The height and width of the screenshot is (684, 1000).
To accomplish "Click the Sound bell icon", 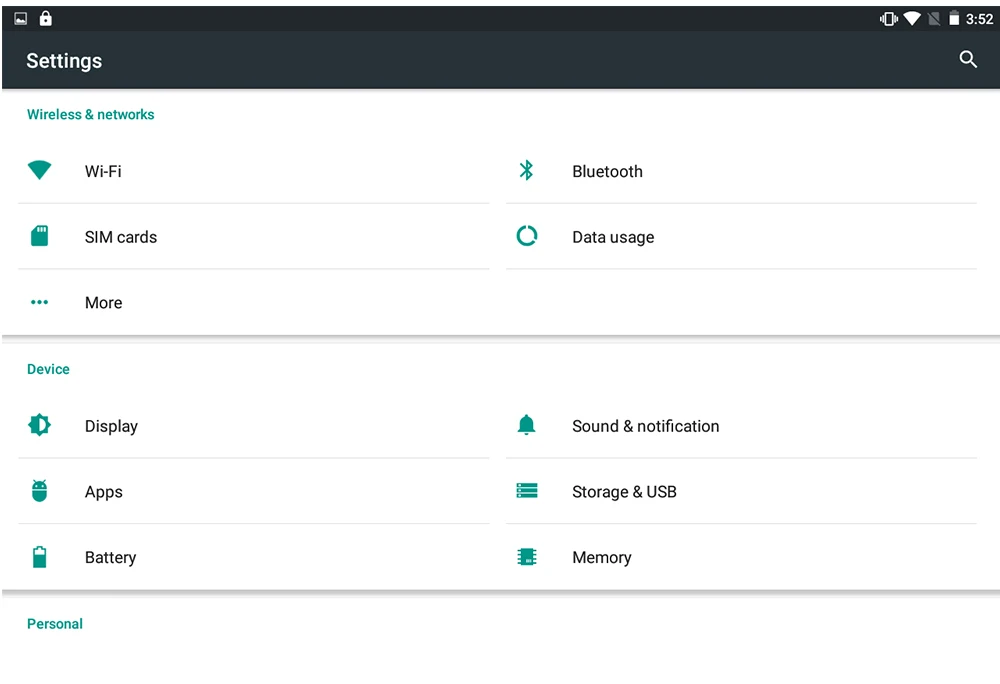I will pyautogui.click(x=526, y=425).
